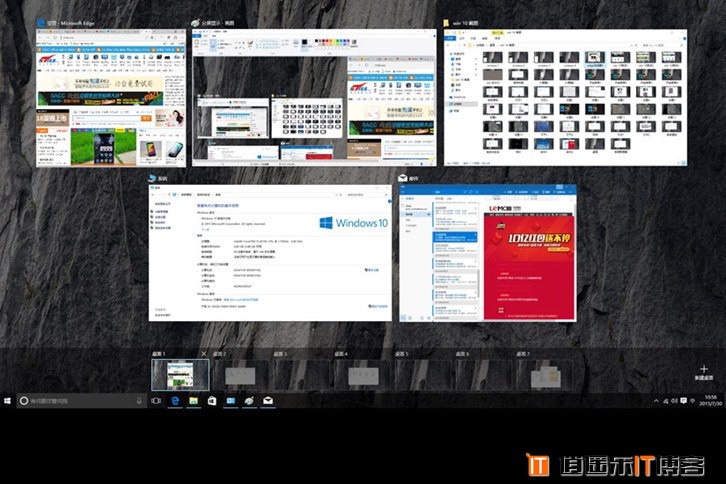The image size is (726, 484).
Task: Launch the Store app from taskbar
Action: tap(212, 401)
